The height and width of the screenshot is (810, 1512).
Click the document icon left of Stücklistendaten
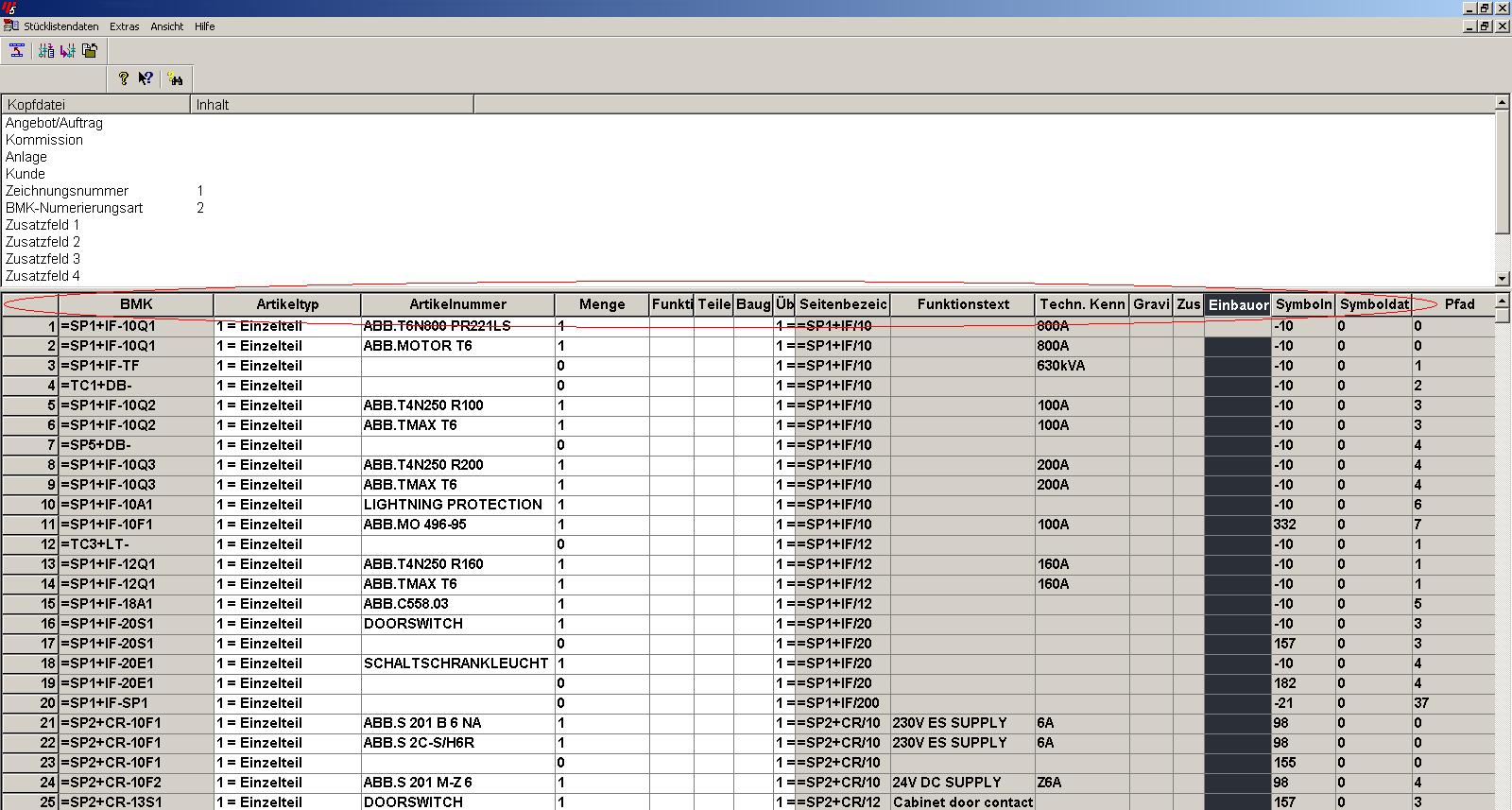point(11,26)
